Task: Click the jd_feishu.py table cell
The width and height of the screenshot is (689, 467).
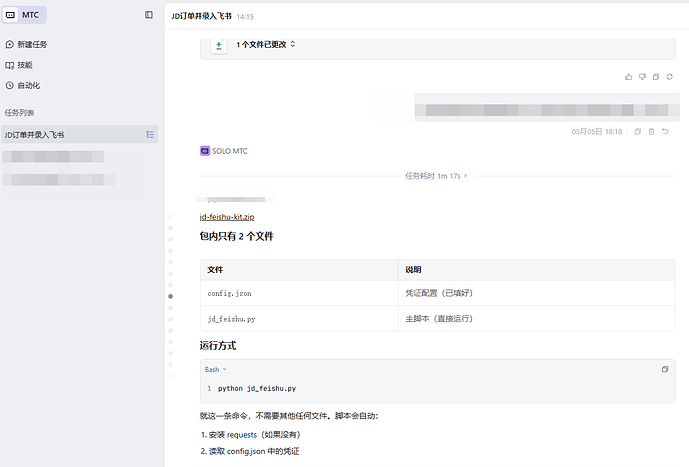Action: click(x=299, y=319)
